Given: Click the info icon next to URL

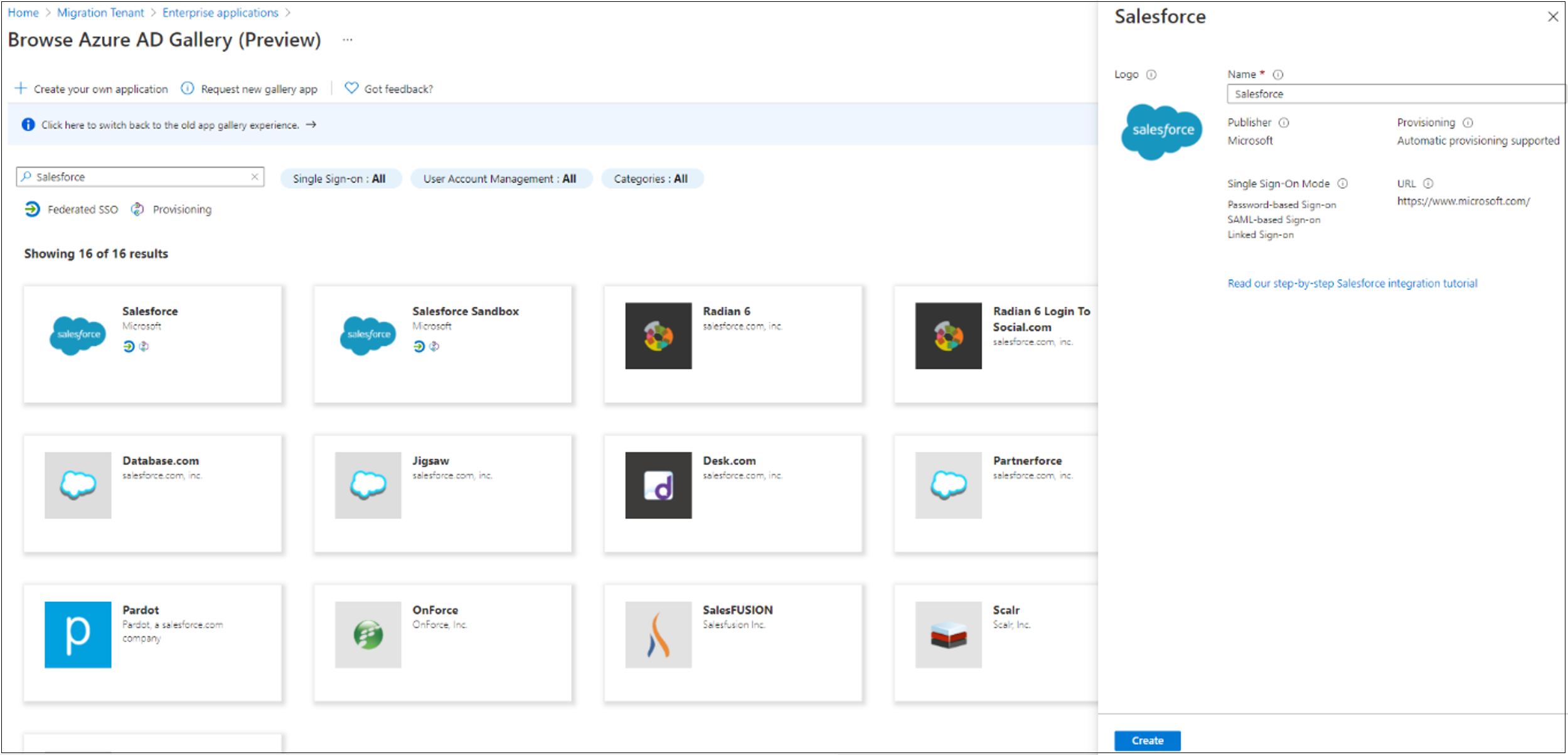Looking at the screenshot, I should click(1428, 183).
